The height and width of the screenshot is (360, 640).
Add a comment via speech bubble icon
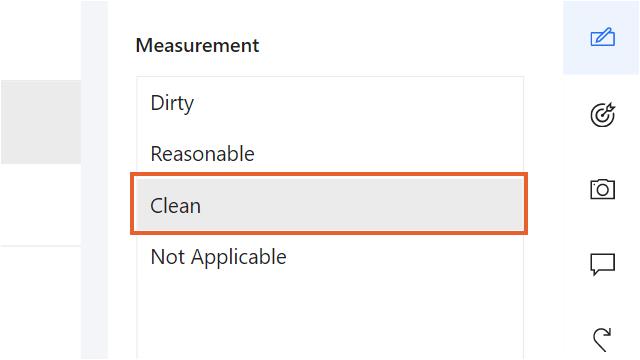point(602,264)
